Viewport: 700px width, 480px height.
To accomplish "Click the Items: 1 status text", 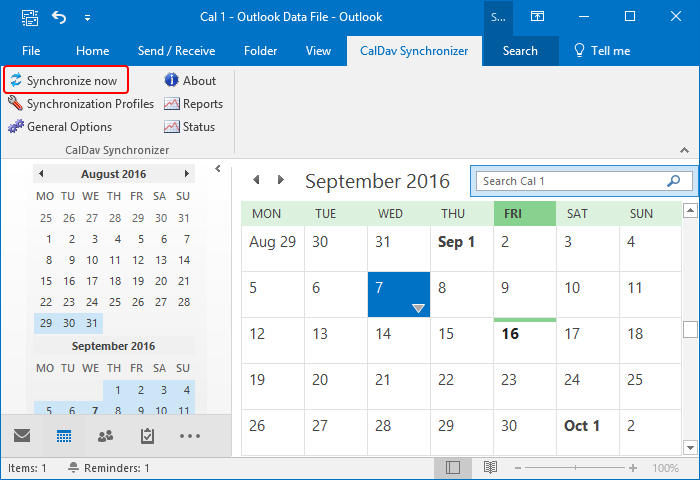I will (x=27, y=468).
